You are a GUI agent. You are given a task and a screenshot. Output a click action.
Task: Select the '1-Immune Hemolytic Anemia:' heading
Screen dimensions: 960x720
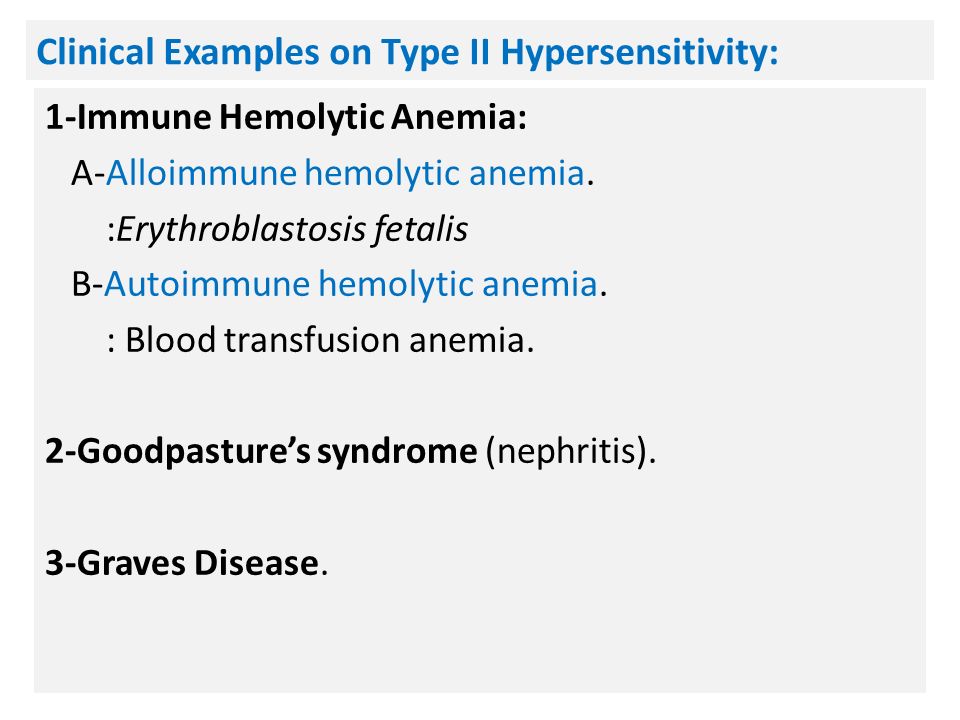[x=286, y=116]
